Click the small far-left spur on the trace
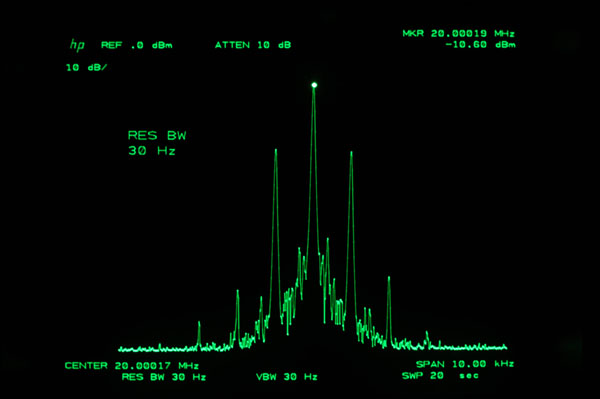The width and height of the screenshot is (600, 399). pyautogui.click(x=199, y=323)
